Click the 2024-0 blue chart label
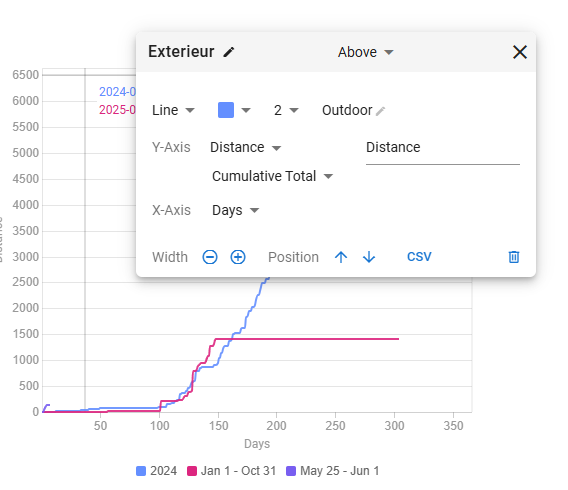Viewport: 568px width, 490px height. click(x=117, y=92)
